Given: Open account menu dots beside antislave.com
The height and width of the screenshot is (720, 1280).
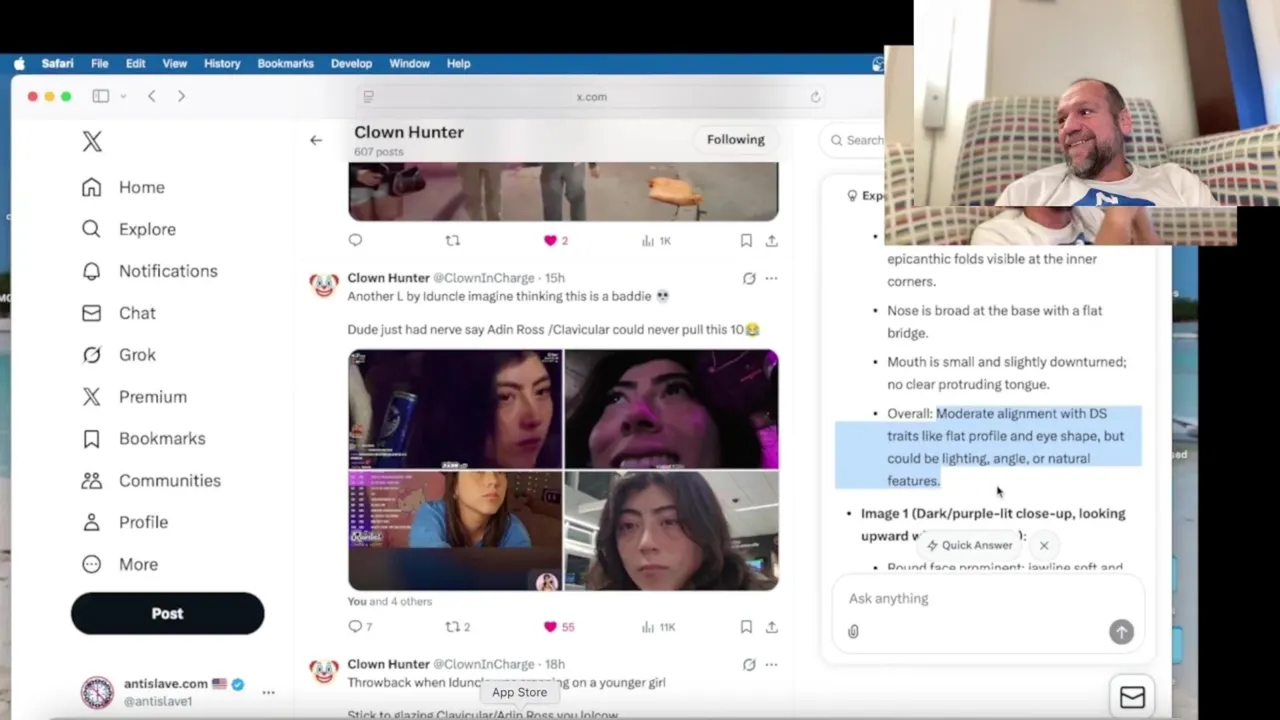Looking at the screenshot, I should (268, 692).
